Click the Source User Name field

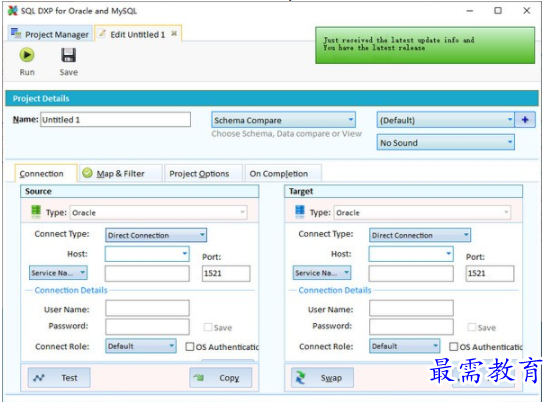coord(147,308)
